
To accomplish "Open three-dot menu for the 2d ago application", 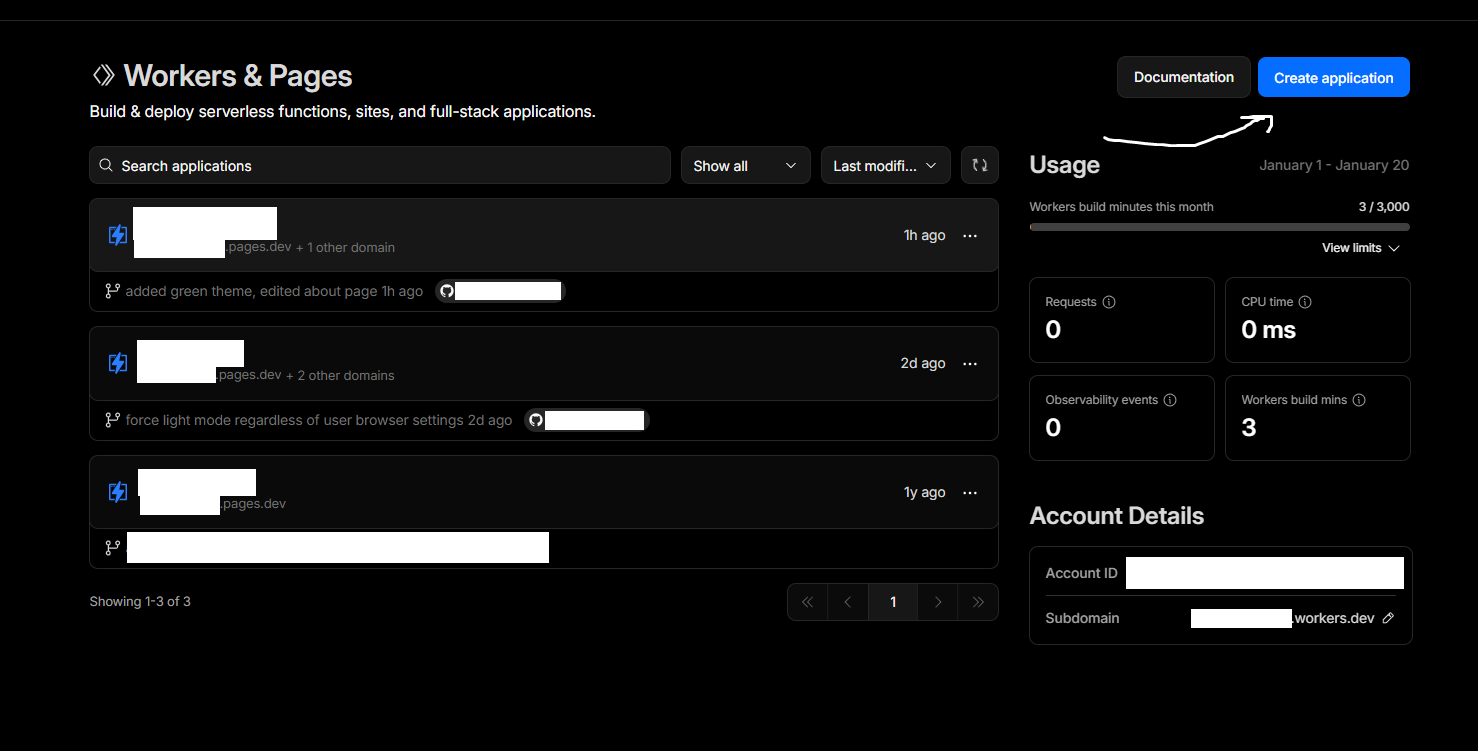I will click(969, 364).
